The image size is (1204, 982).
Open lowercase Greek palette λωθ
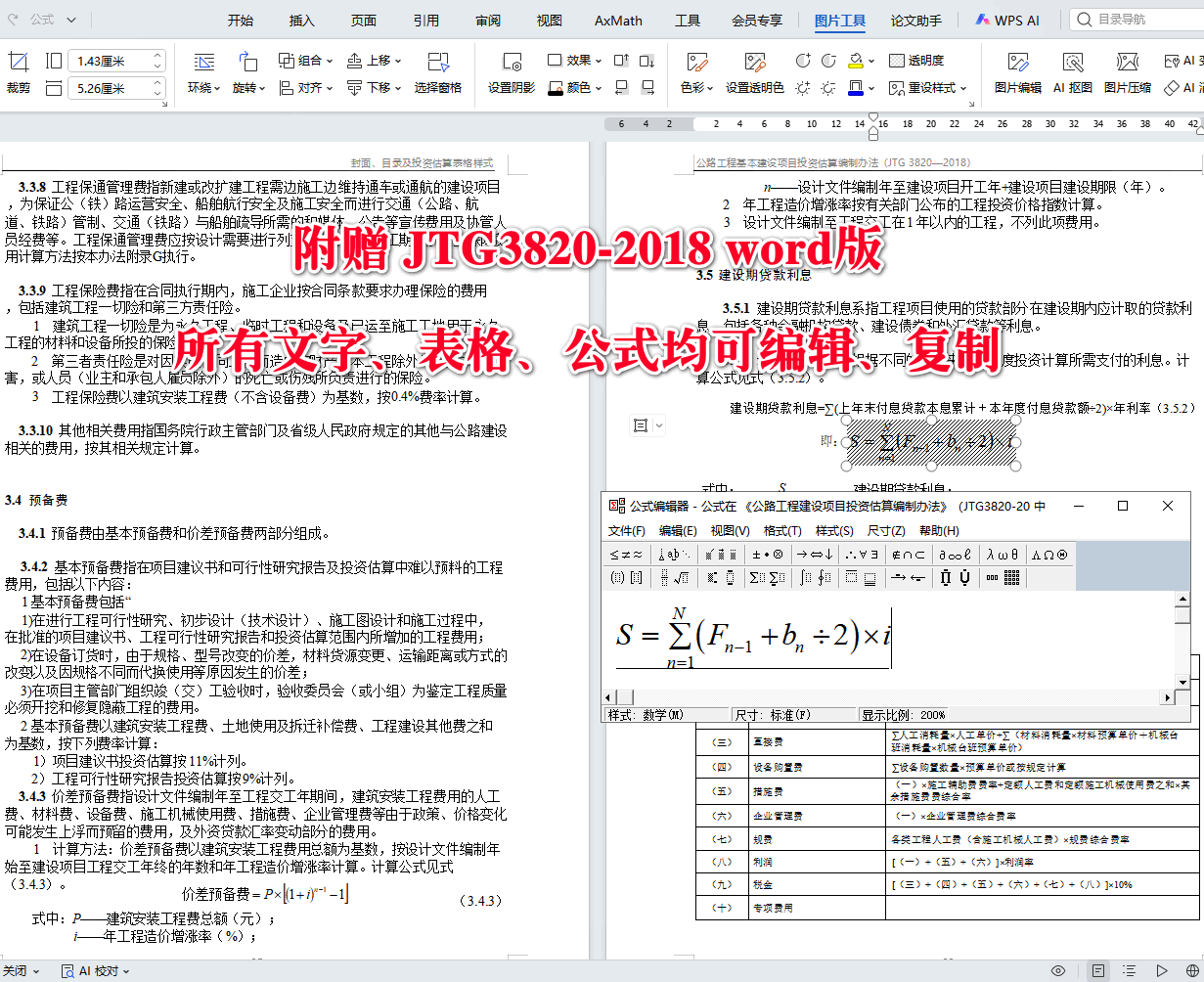(x=1003, y=555)
